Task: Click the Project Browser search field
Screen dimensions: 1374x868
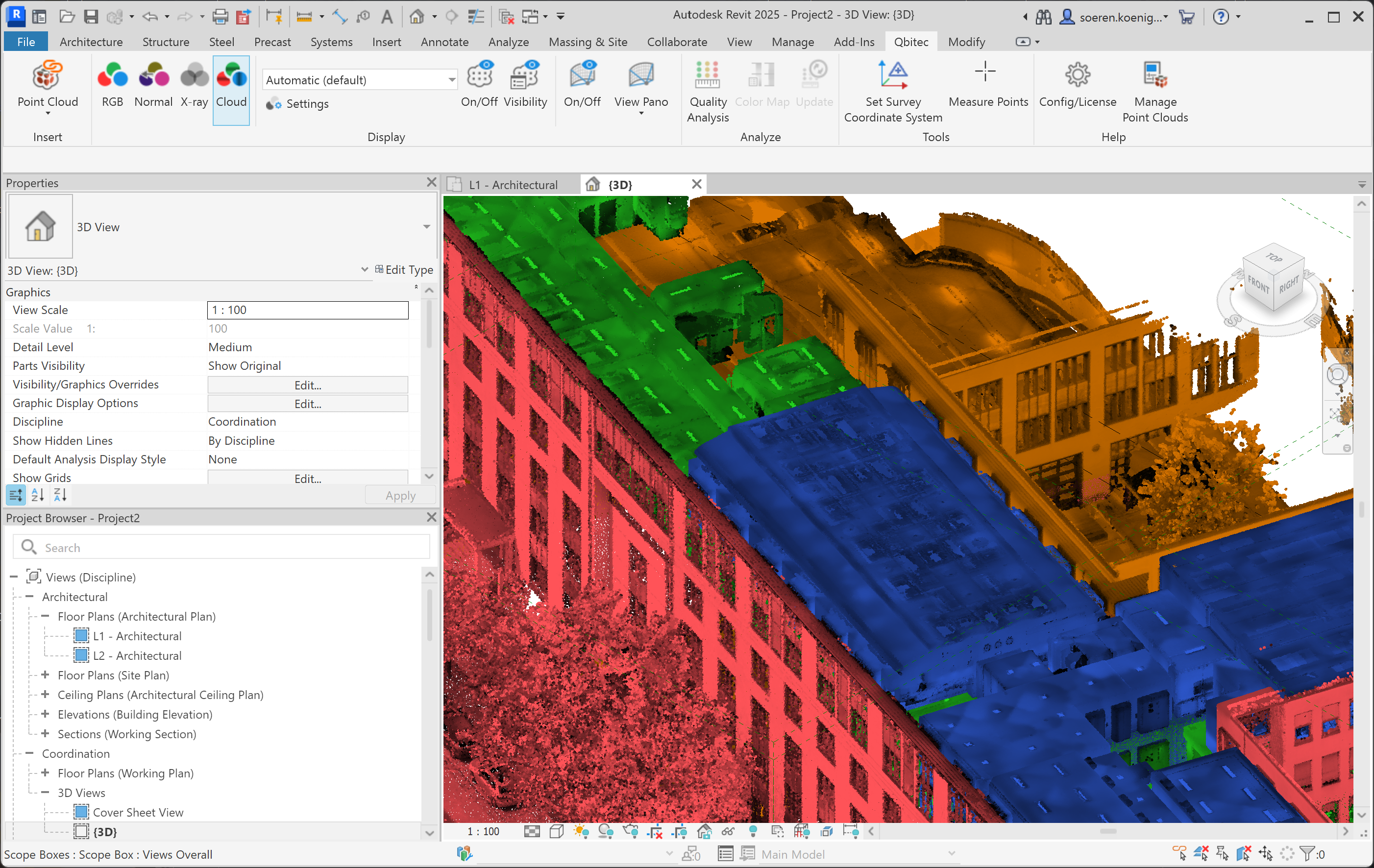Action: [x=228, y=548]
